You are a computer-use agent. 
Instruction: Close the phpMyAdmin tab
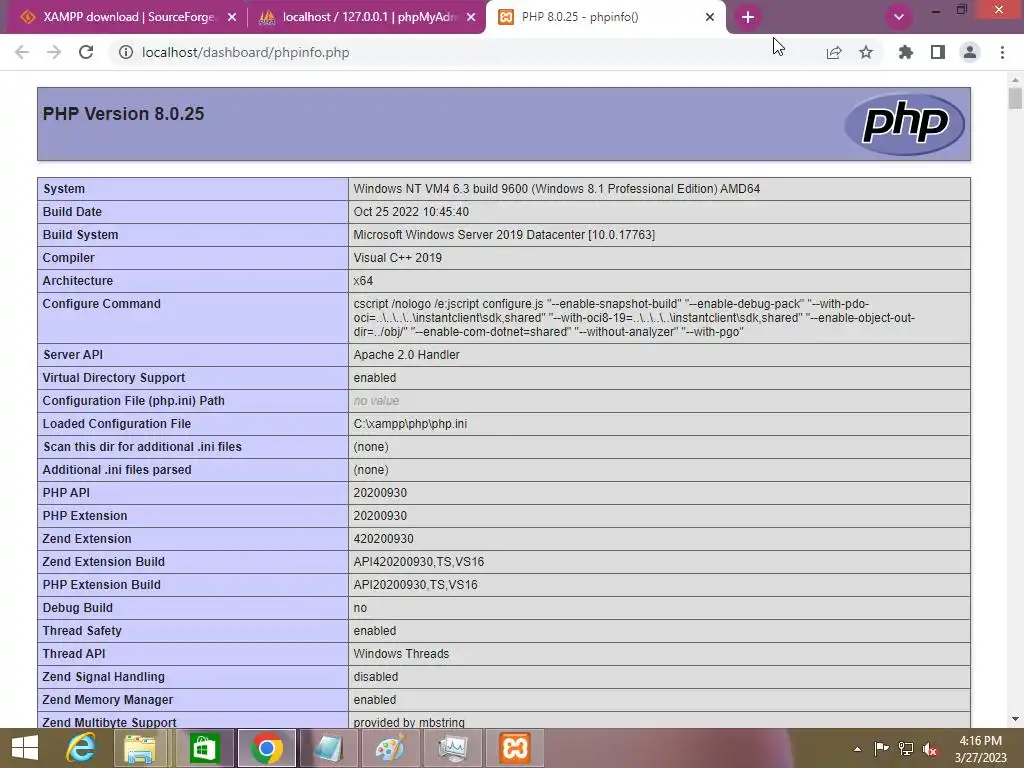point(471,18)
